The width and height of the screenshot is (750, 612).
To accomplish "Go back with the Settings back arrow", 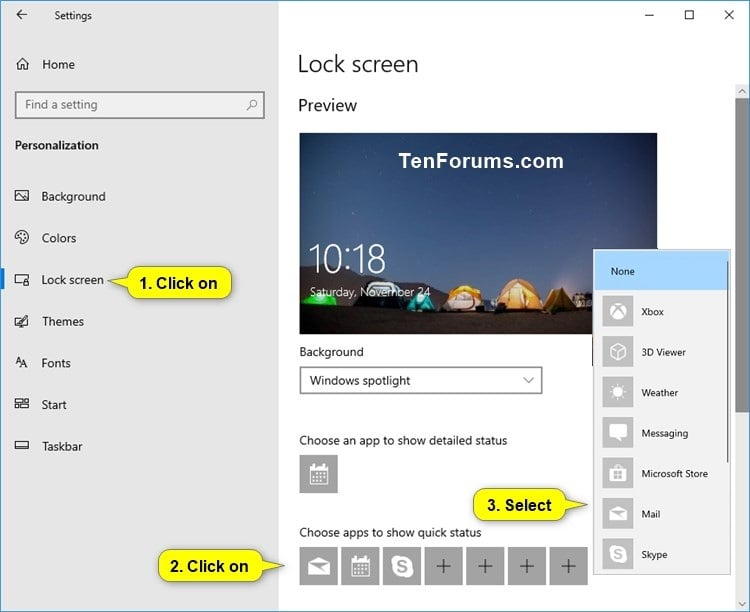I will coord(22,15).
